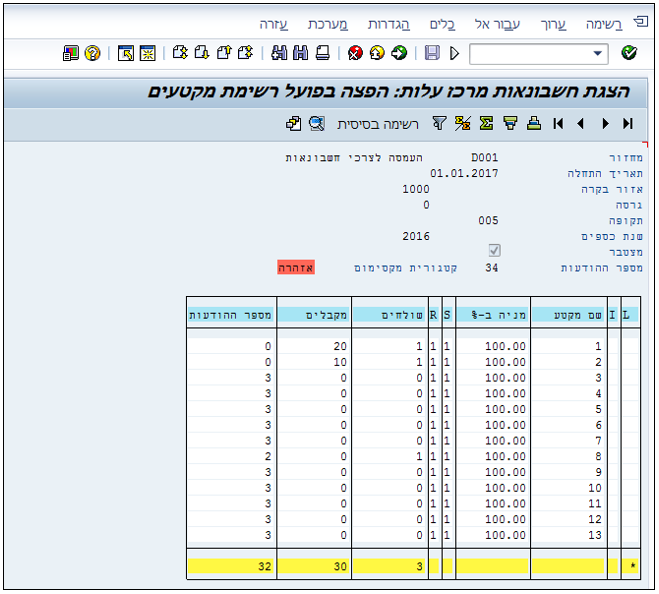Click the red אזהרה warning label
The height and width of the screenshot is (594, 659).
tap(296, 268)
